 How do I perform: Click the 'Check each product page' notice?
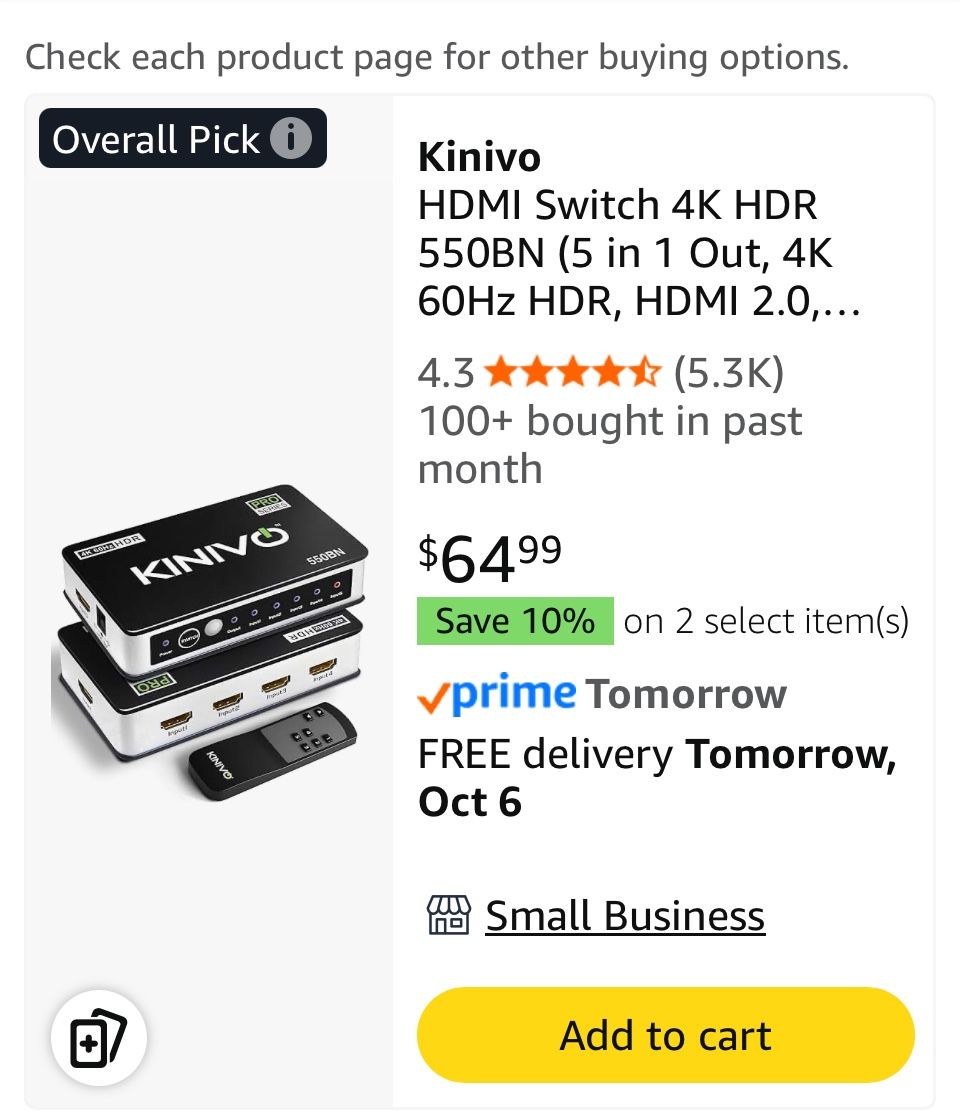[436, 57]
